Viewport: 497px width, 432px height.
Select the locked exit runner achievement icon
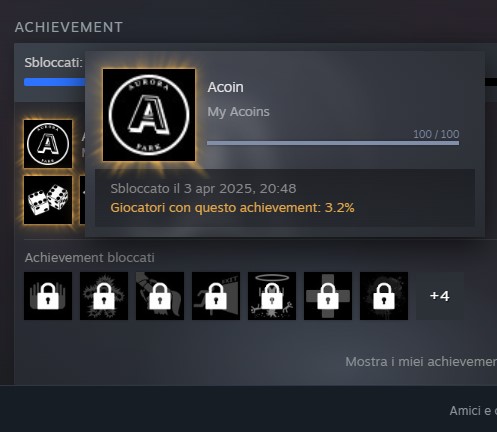click(216, 296)
